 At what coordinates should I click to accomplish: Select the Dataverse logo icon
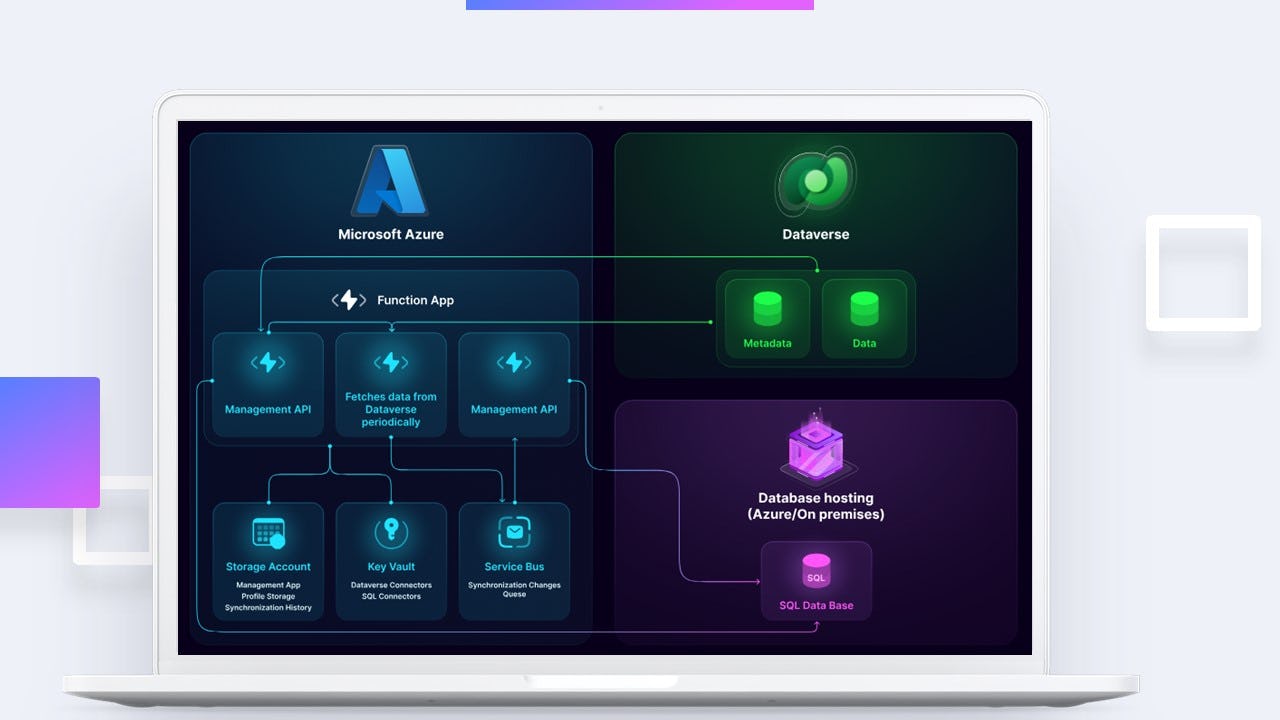point(816,182)
